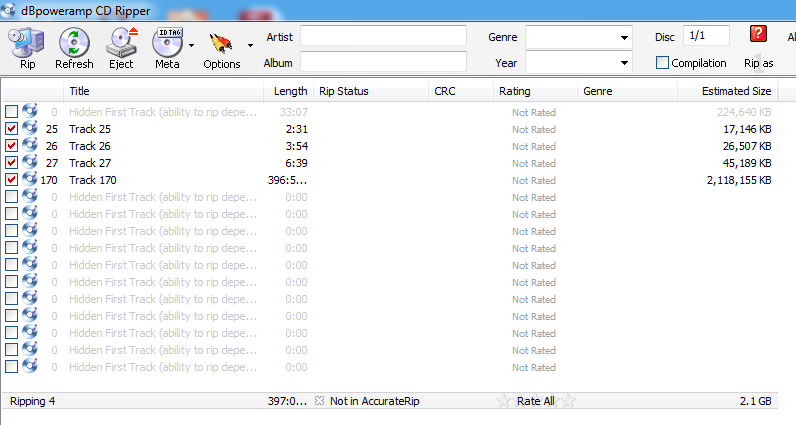796x425 pixels.
Task: Open the Meta ID tag tool
Action: click(x=167, y=43)
